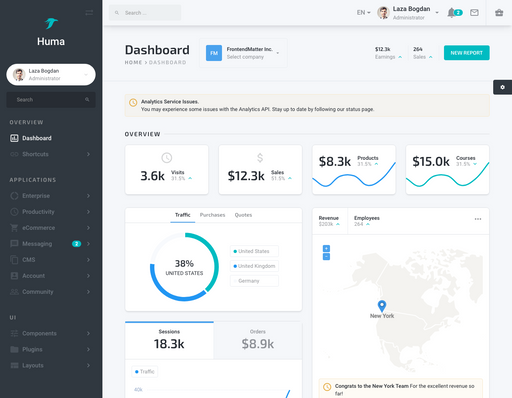Switch to the Quotes tab

(x=243, y=215)
